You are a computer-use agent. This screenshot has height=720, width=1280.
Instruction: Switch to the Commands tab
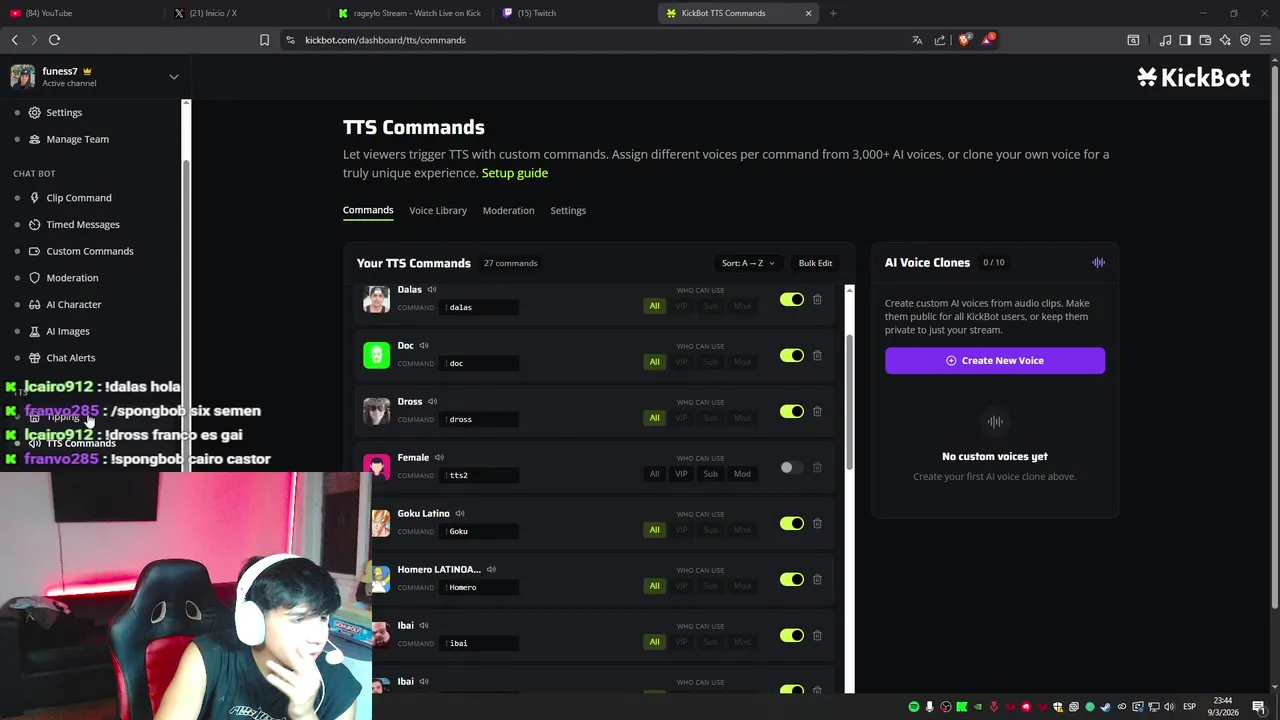pos(368,210)
